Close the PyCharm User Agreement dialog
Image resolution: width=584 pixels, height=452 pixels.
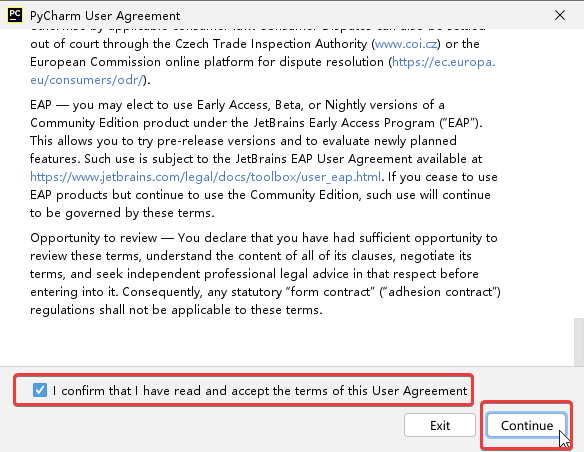[x=560, y=15]
